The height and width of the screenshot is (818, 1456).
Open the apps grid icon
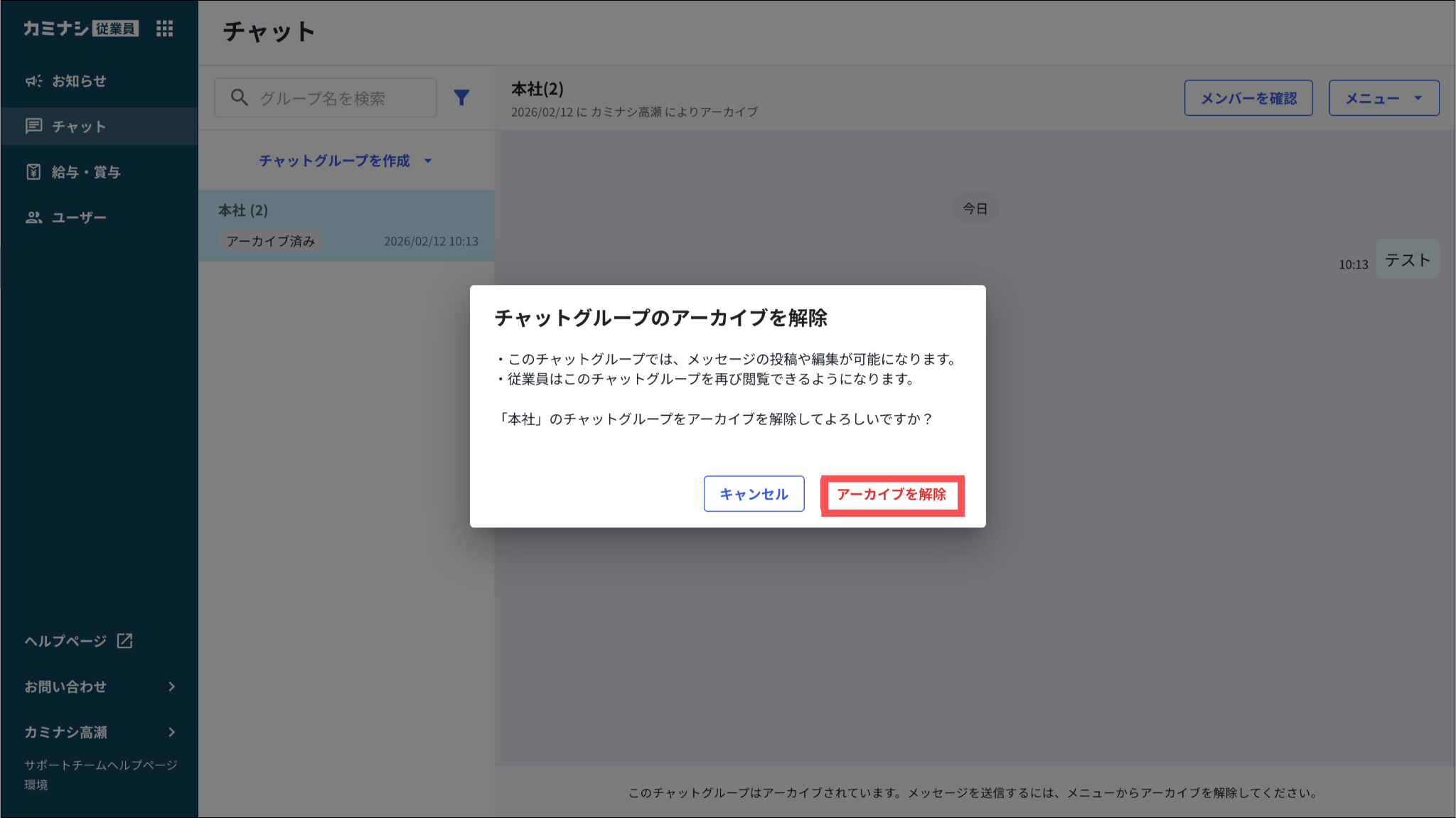click(x=164, y=28)
